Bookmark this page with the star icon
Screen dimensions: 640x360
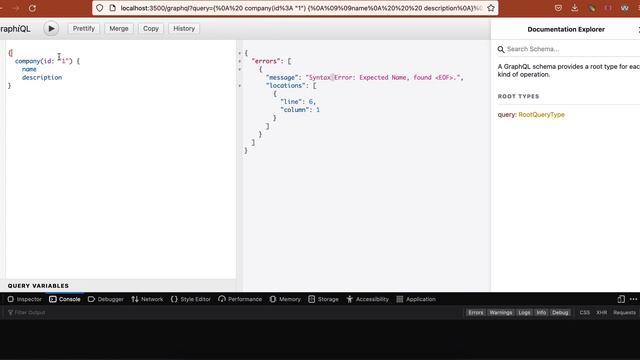click(491, 8)
